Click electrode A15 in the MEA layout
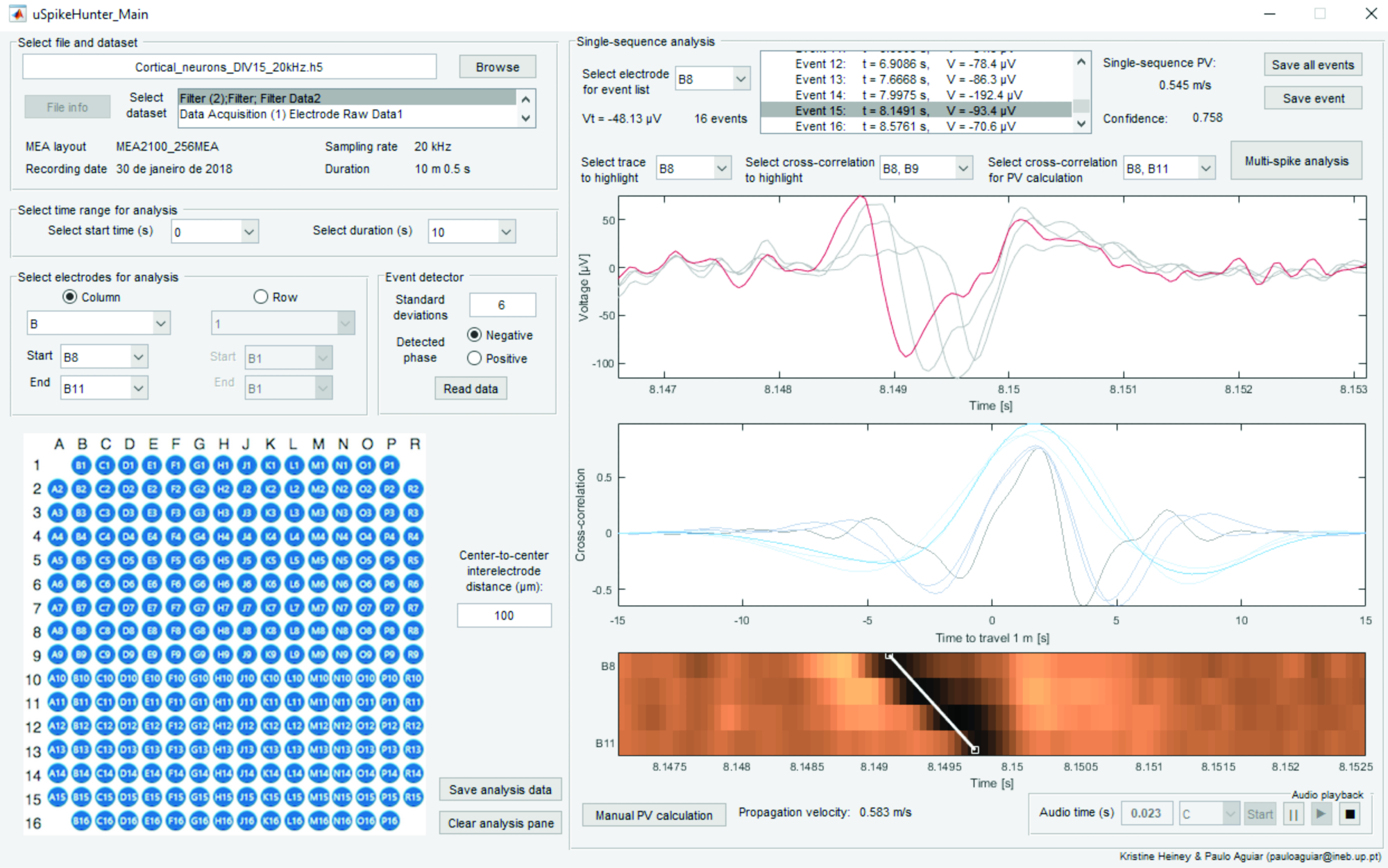The image size is (1388, 868). coord(58,797)
